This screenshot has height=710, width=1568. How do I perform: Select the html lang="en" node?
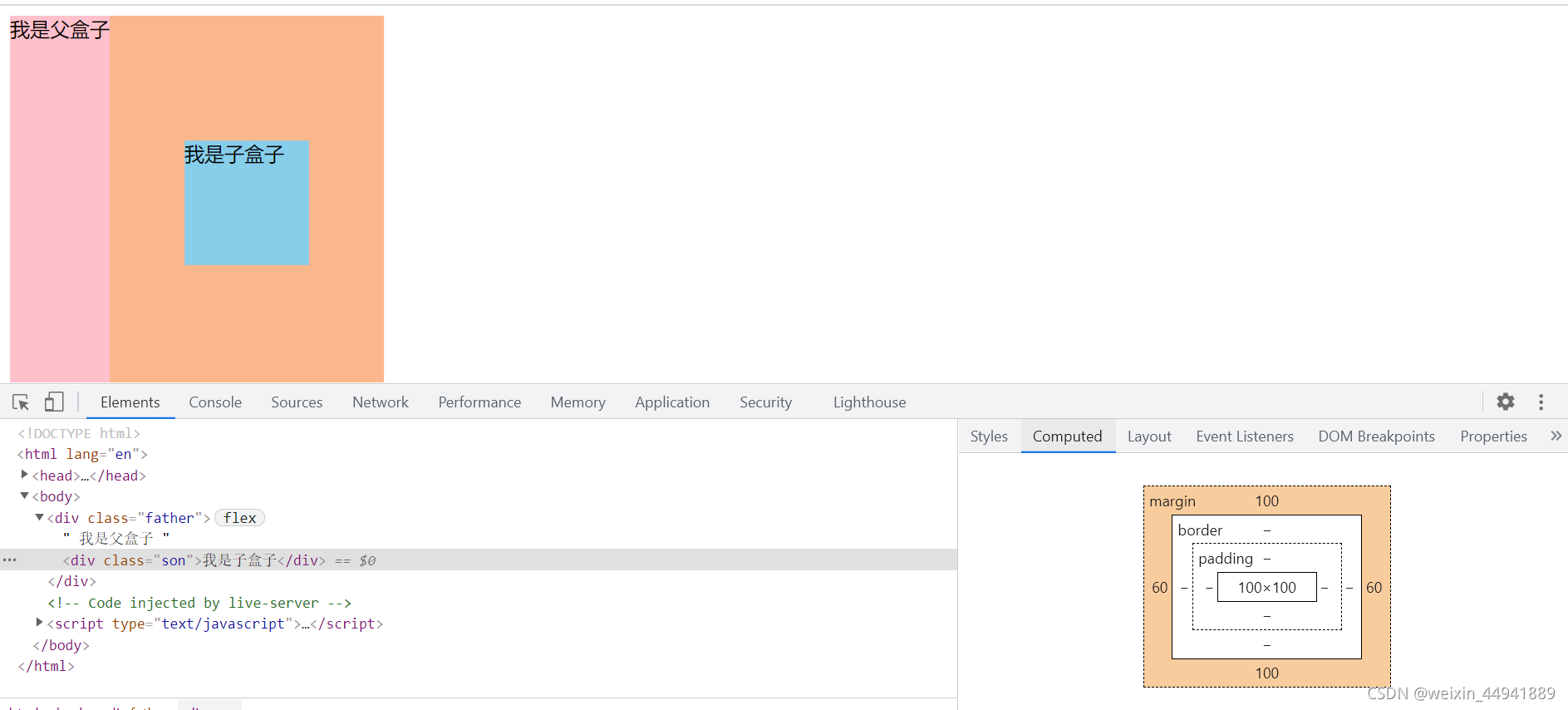pyautogui.click(x=82, y=454)
